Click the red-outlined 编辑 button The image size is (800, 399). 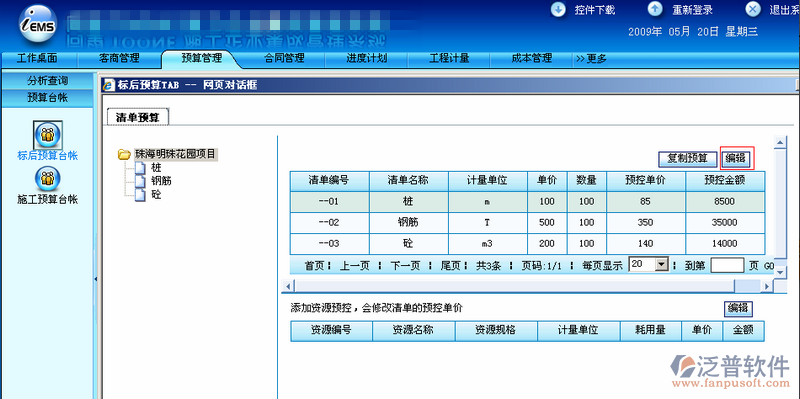pyautogui.click(x=737, y=159)
